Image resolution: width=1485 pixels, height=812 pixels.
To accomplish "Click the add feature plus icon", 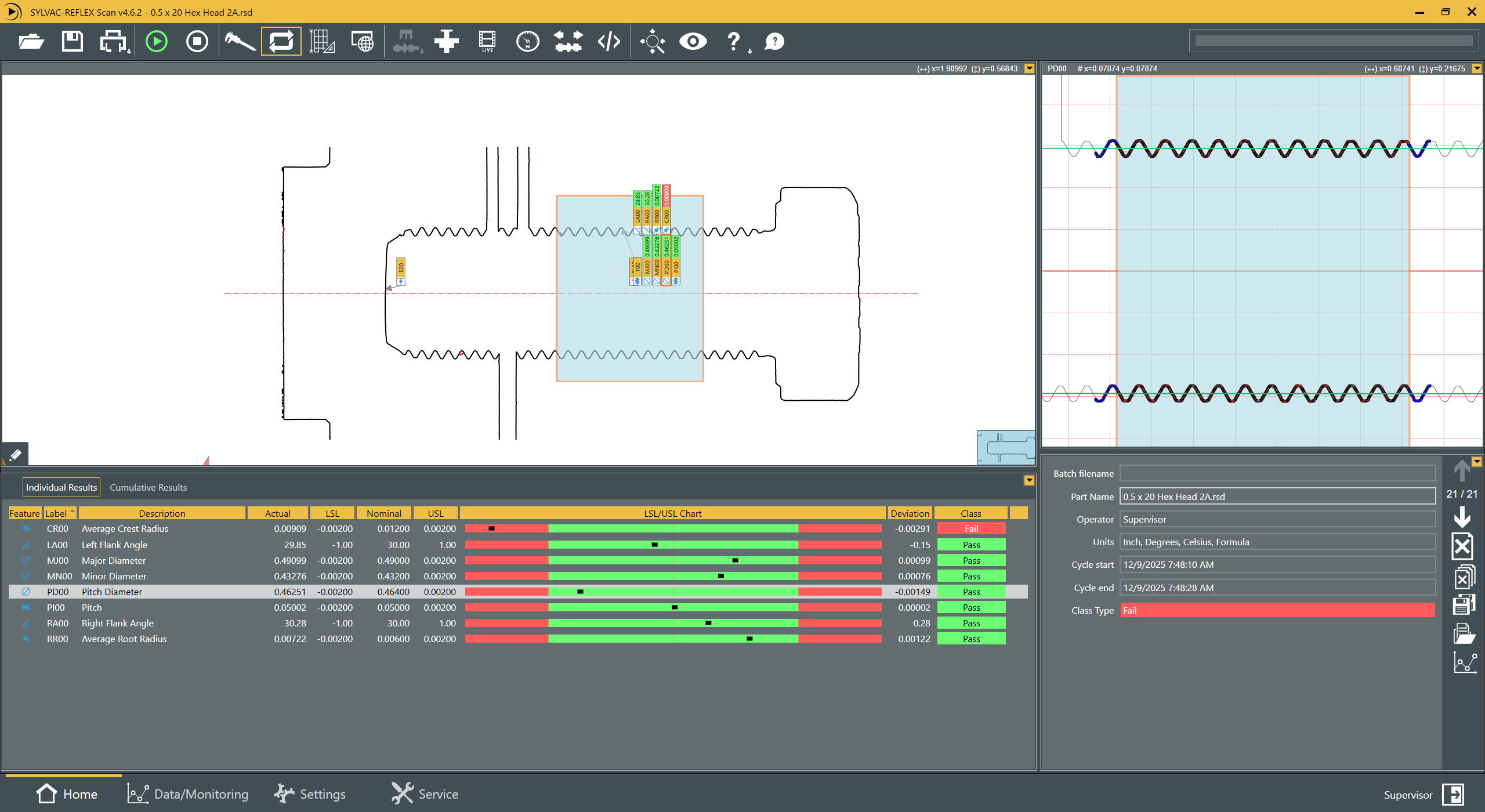I will (446, 42).
